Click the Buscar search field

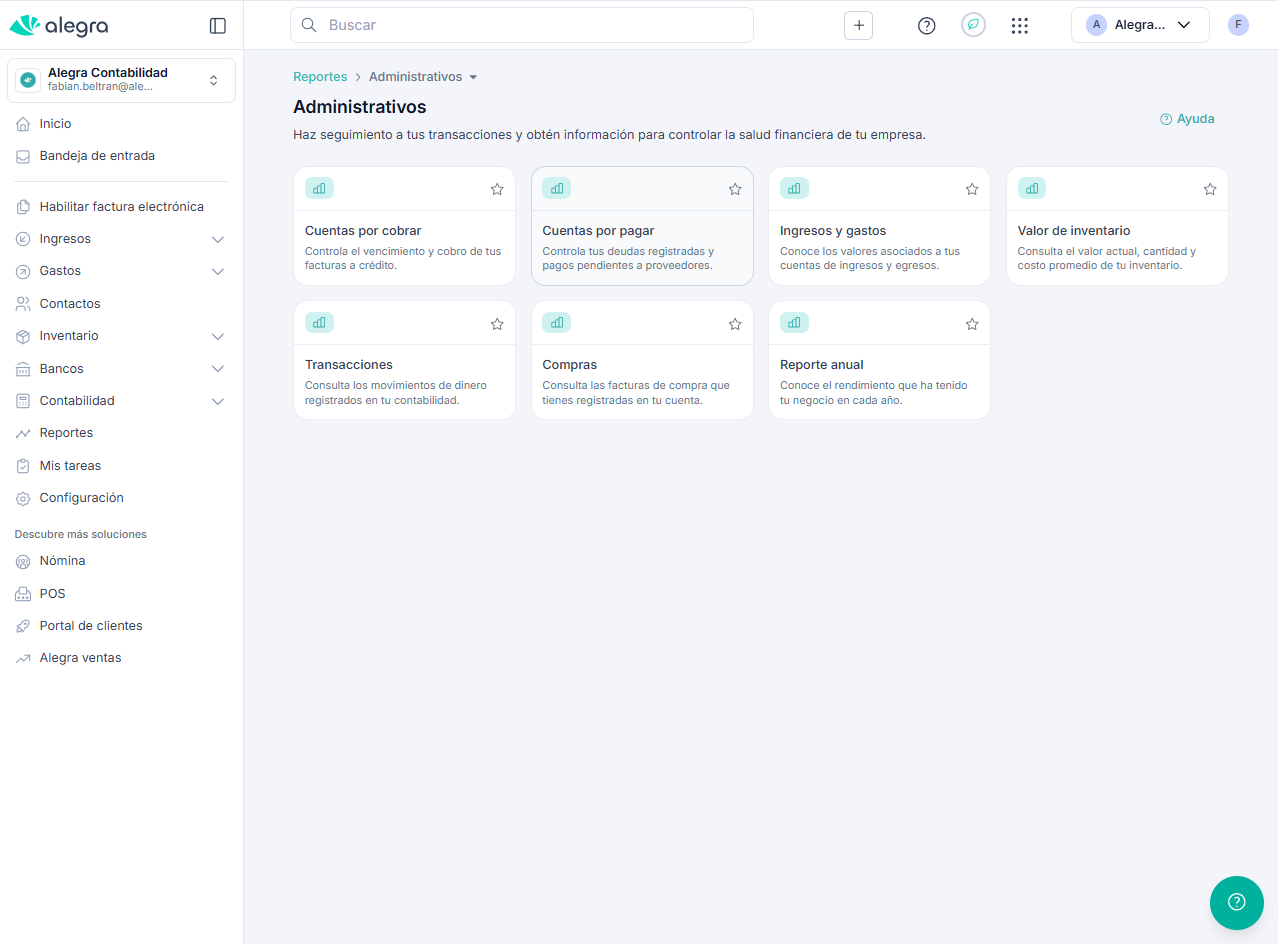point(521,25)
